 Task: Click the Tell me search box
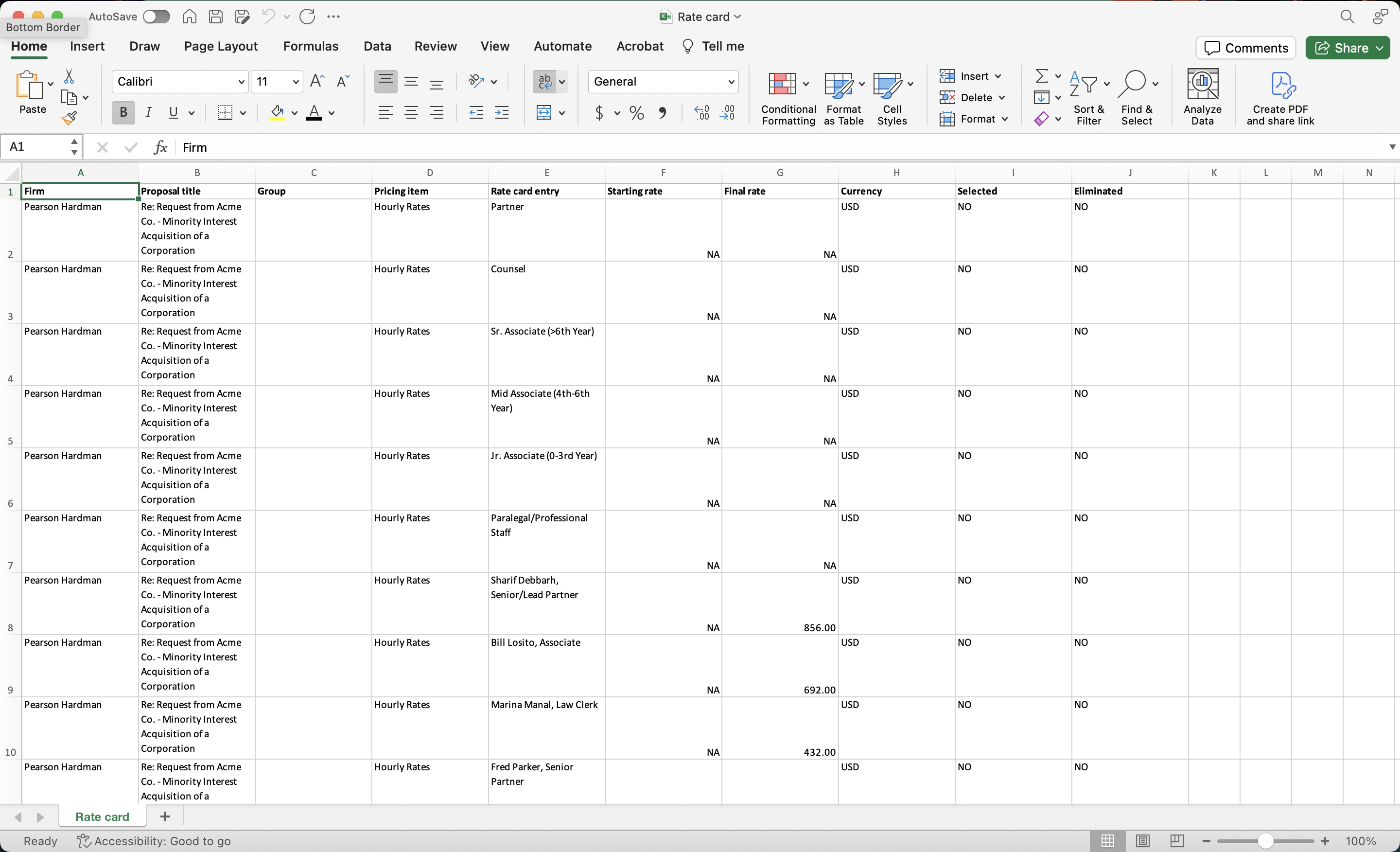pos(714,46)
